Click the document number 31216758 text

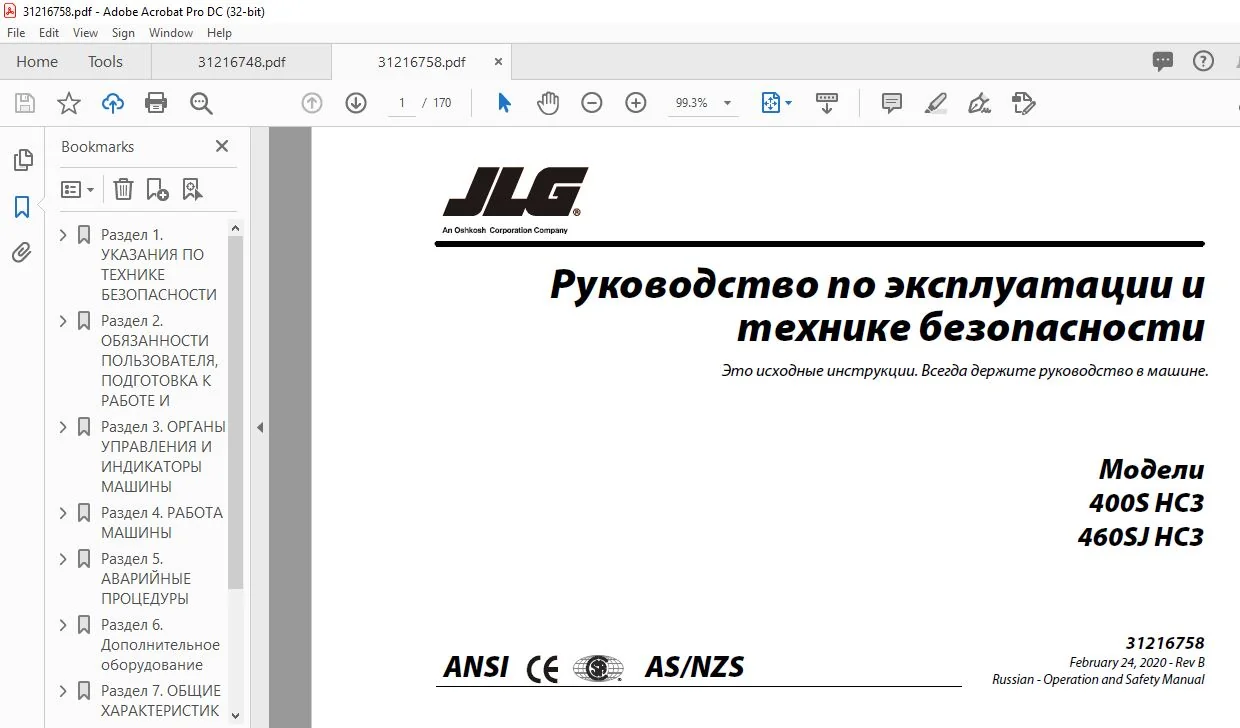(1165, 643)
